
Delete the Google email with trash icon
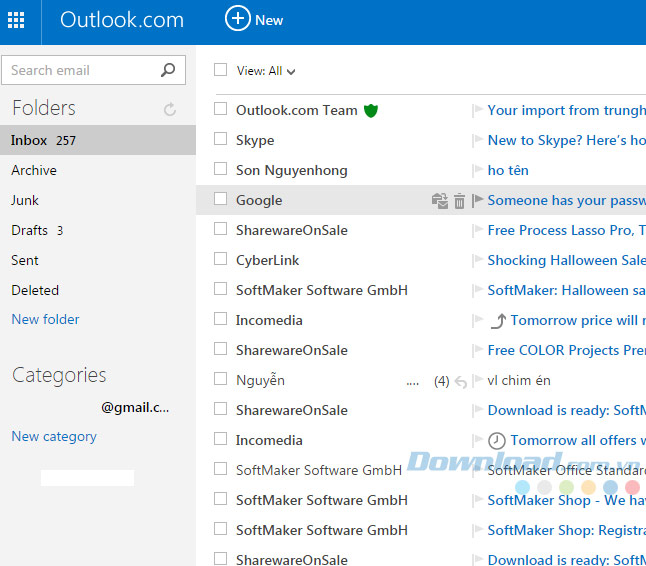(459, 201)
